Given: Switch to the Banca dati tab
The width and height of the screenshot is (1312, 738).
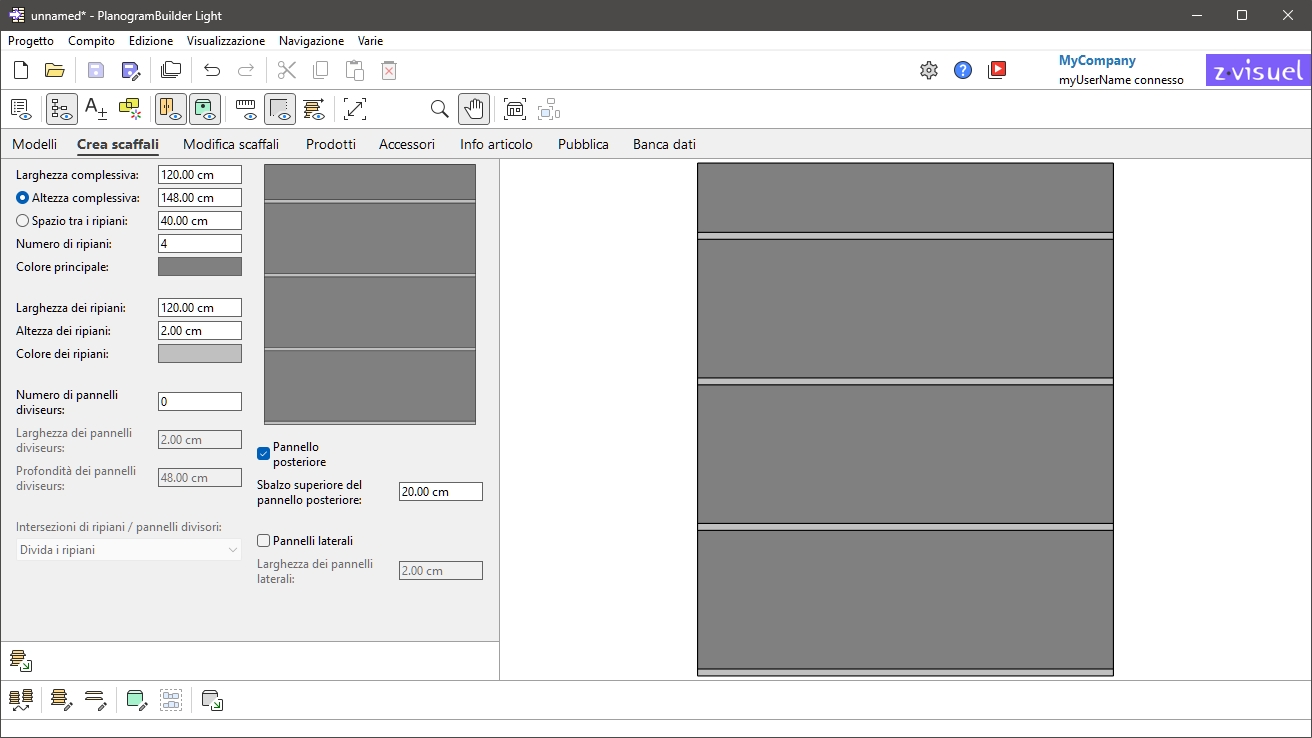Looking at the screenshot, I should coord(664,144).
